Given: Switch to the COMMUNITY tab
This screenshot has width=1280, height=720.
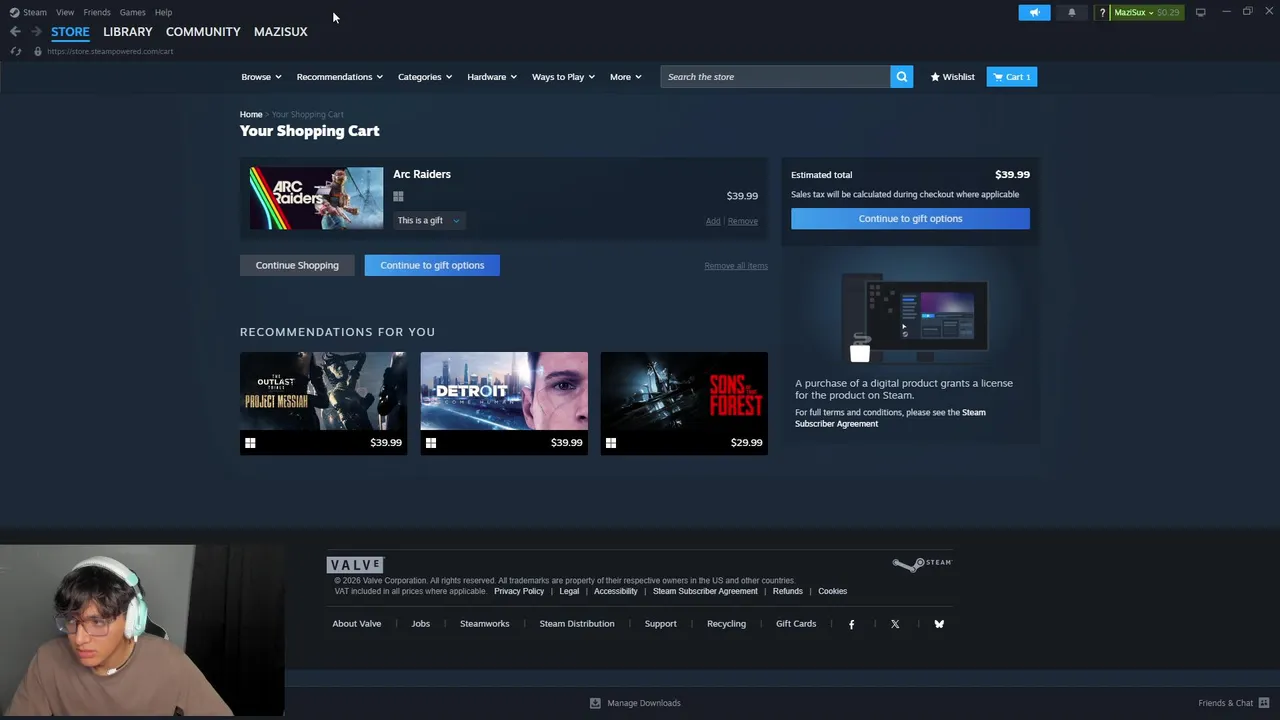Looking at the screenshot, I should [203, 32].
